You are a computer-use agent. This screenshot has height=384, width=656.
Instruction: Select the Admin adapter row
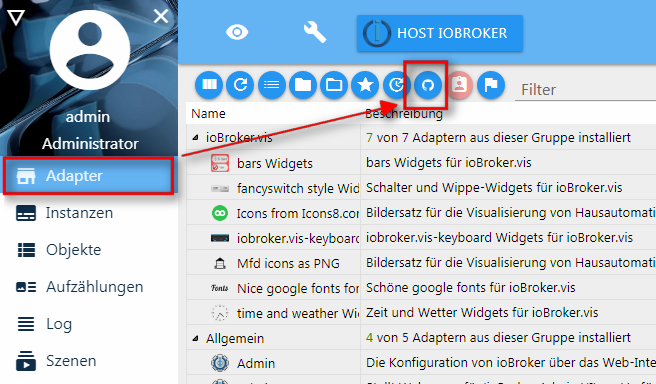tap(421, 363)
